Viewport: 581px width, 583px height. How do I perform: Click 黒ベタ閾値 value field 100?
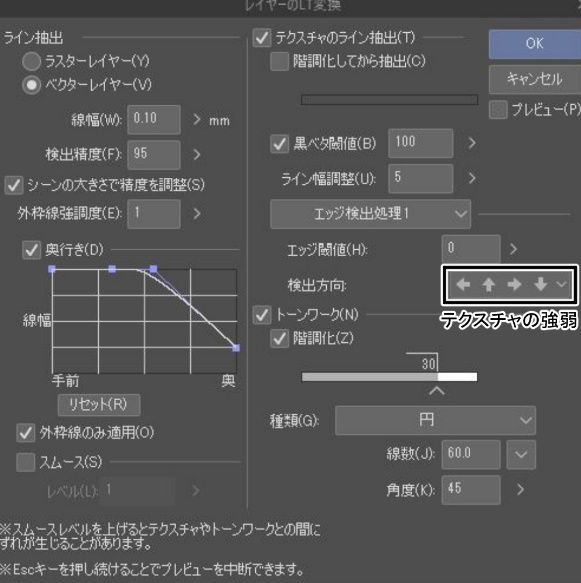click(x=421, y=143)
